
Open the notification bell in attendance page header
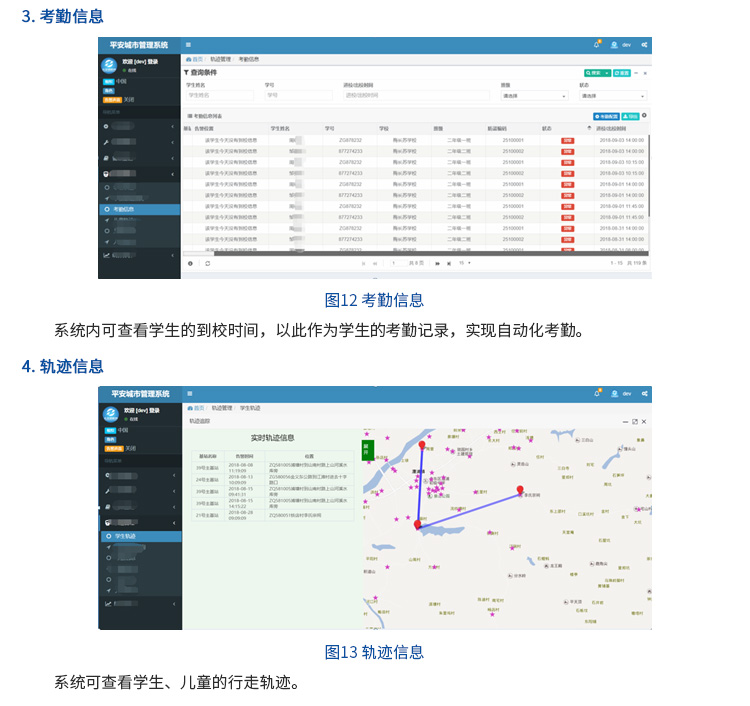(597, 45)
